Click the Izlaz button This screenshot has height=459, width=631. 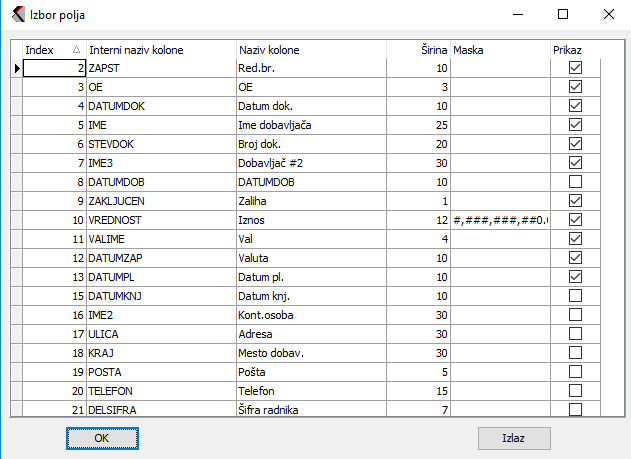(x=514, y=438)
